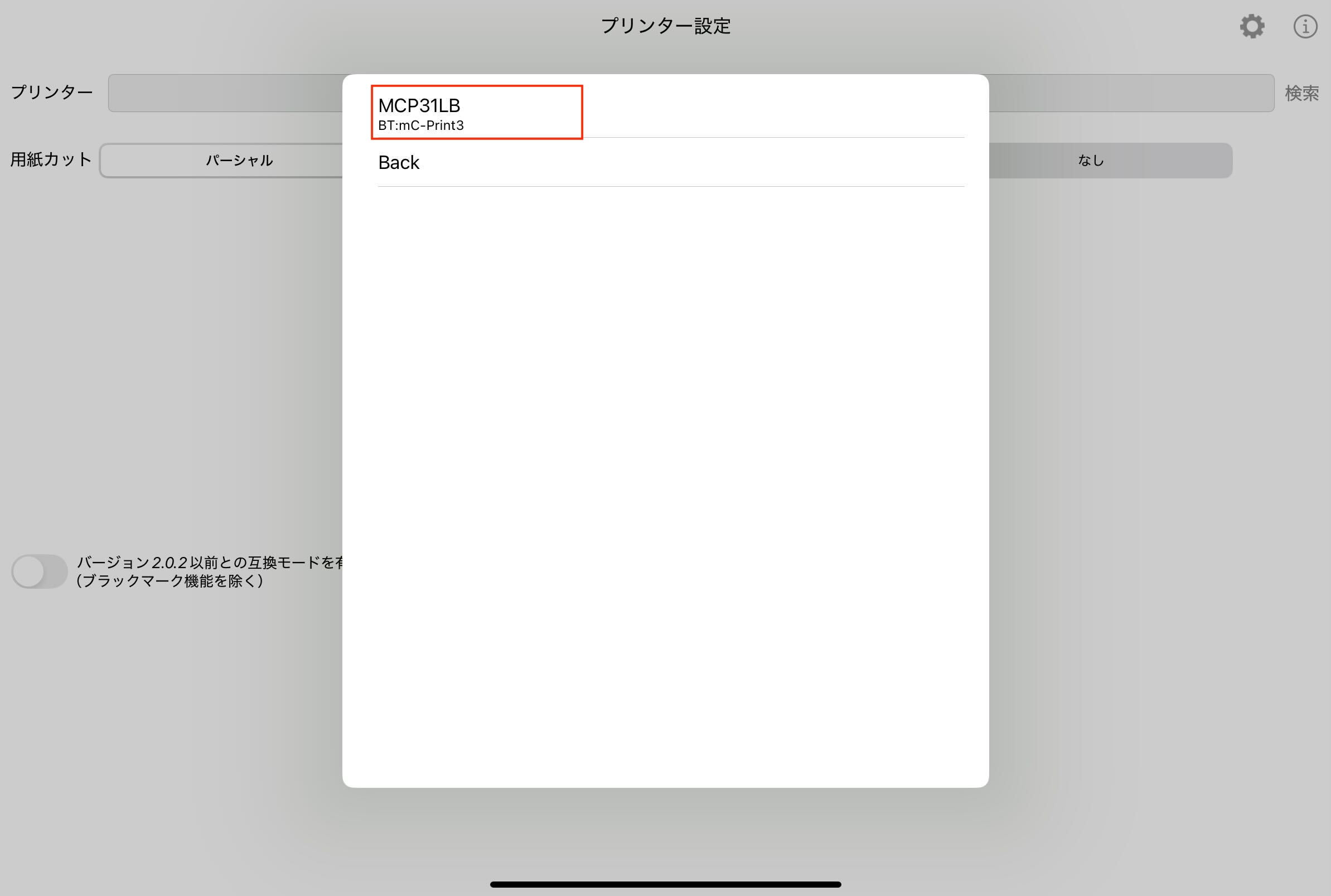Screen dimensions: 1331x896
Task: Open printer configuration with the gear icon
Action: pyautogui.click(x=1252, y=26)
